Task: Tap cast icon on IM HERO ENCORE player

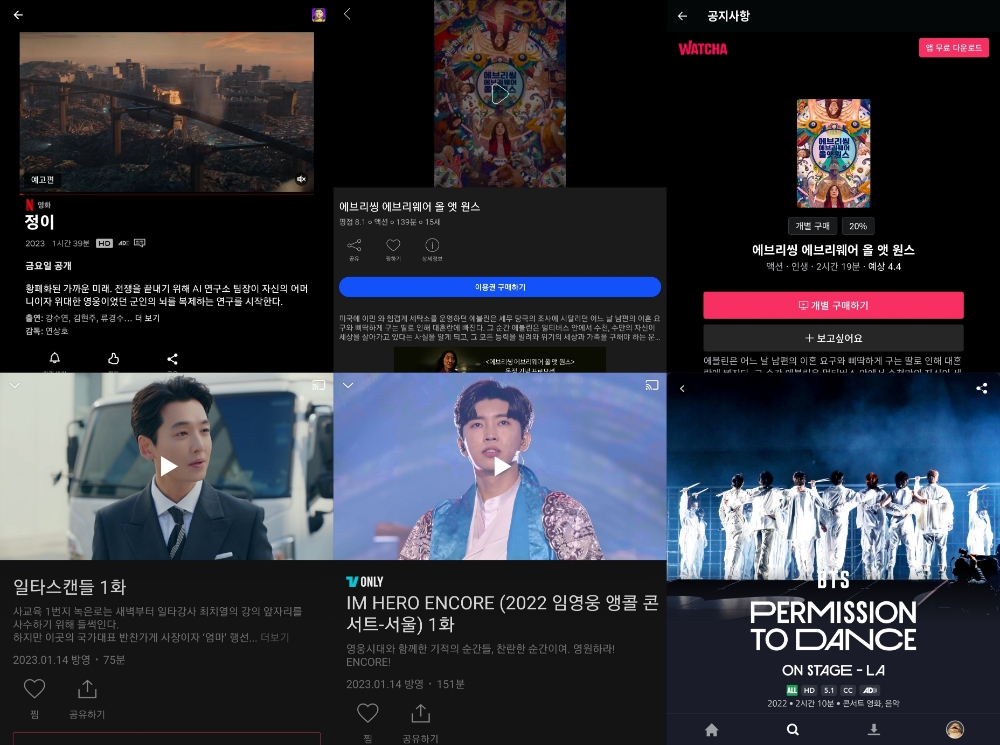Action: coord(652,385)
